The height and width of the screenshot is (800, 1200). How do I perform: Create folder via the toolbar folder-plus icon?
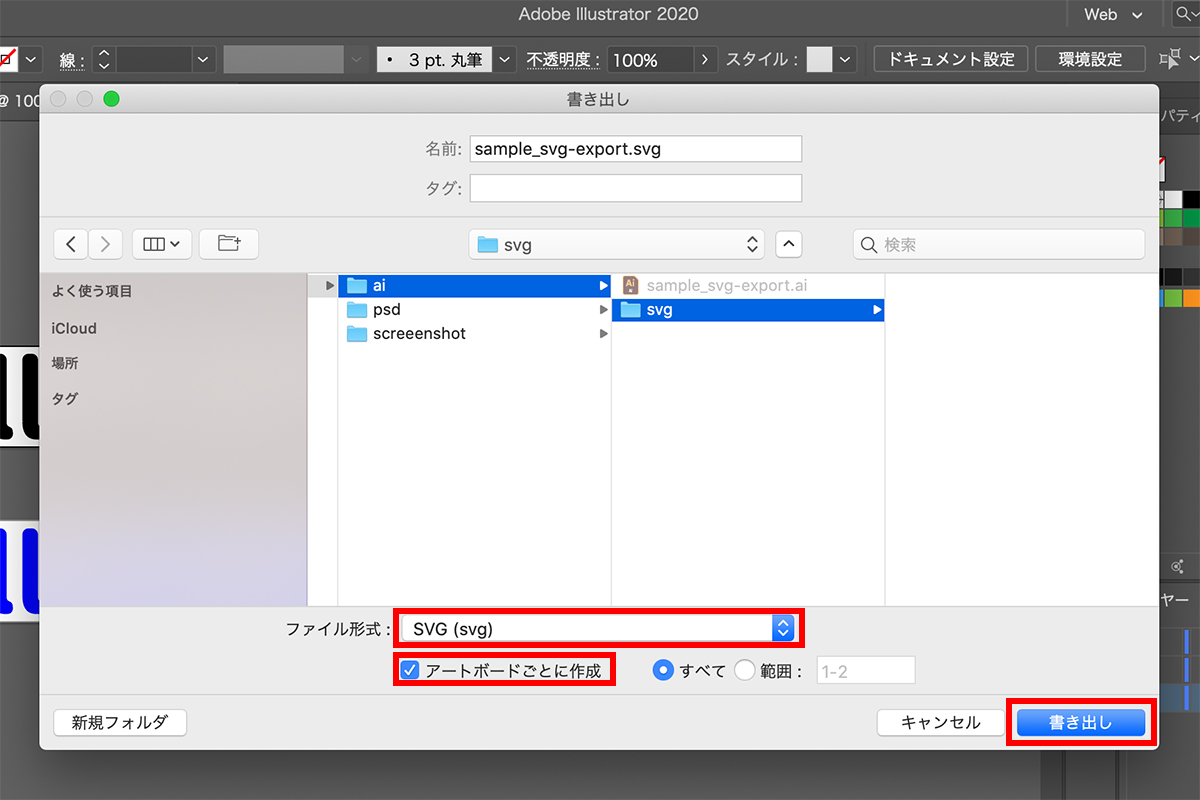coord(229,244)
